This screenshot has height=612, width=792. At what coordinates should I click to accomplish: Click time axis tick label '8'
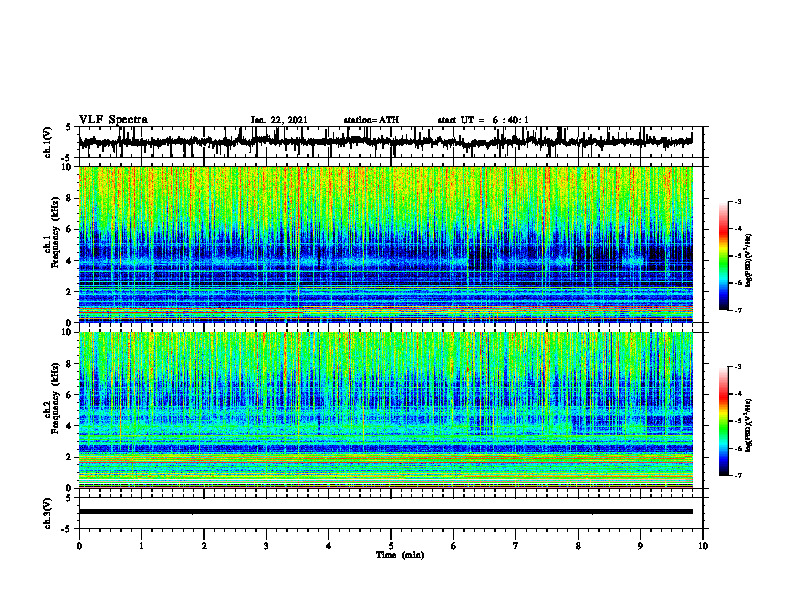point(578,546)
